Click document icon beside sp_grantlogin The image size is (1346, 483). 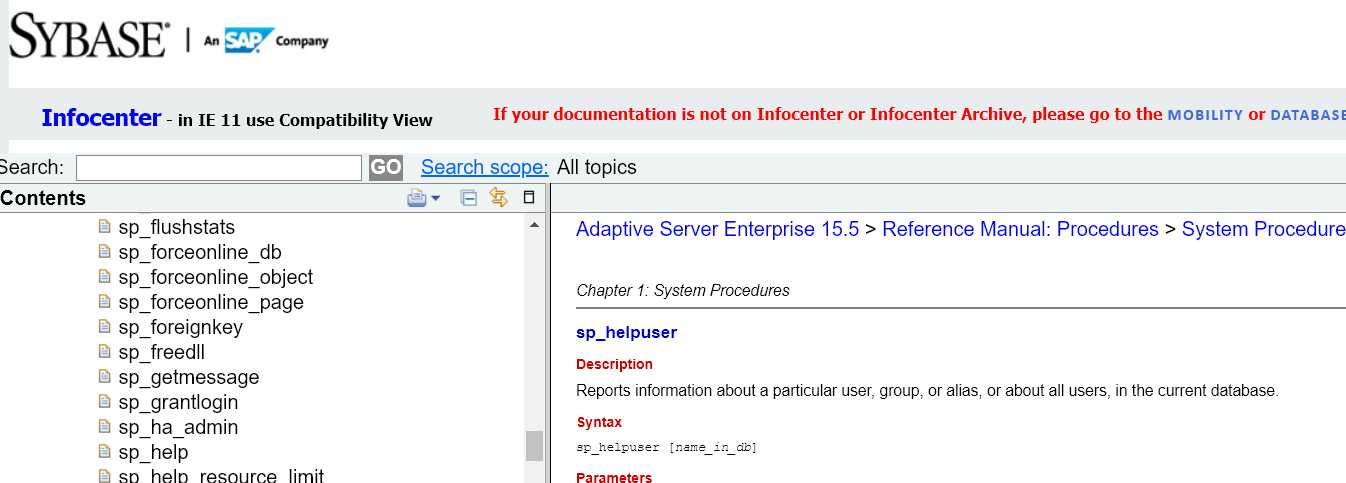(x=105, y=402)
